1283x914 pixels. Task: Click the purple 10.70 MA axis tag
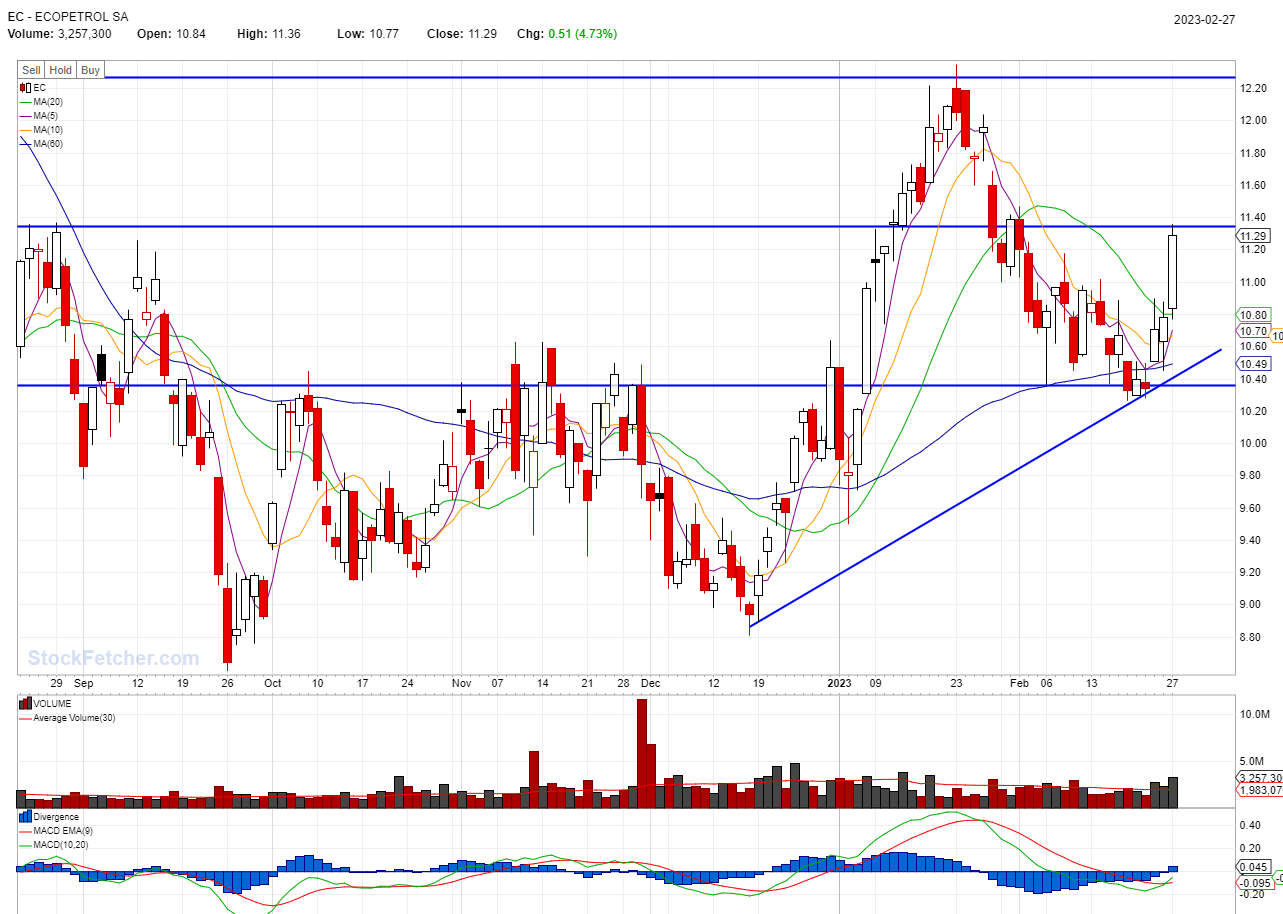1254,331
